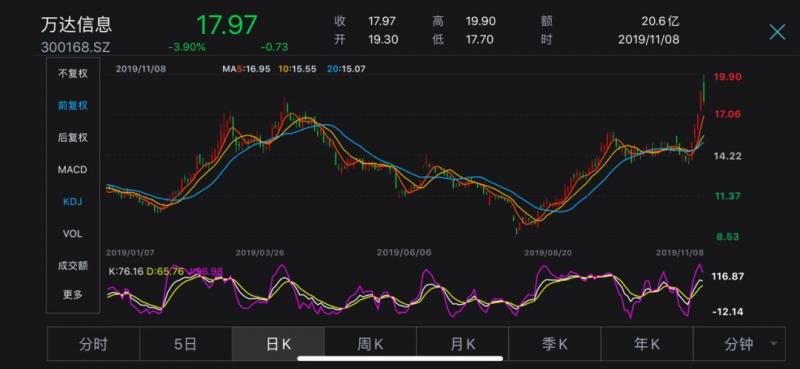This screenshot has width=800, height=369.
Task: Switch to the 分时 tab
Action: pyautogui.click(x=93, y=345)
